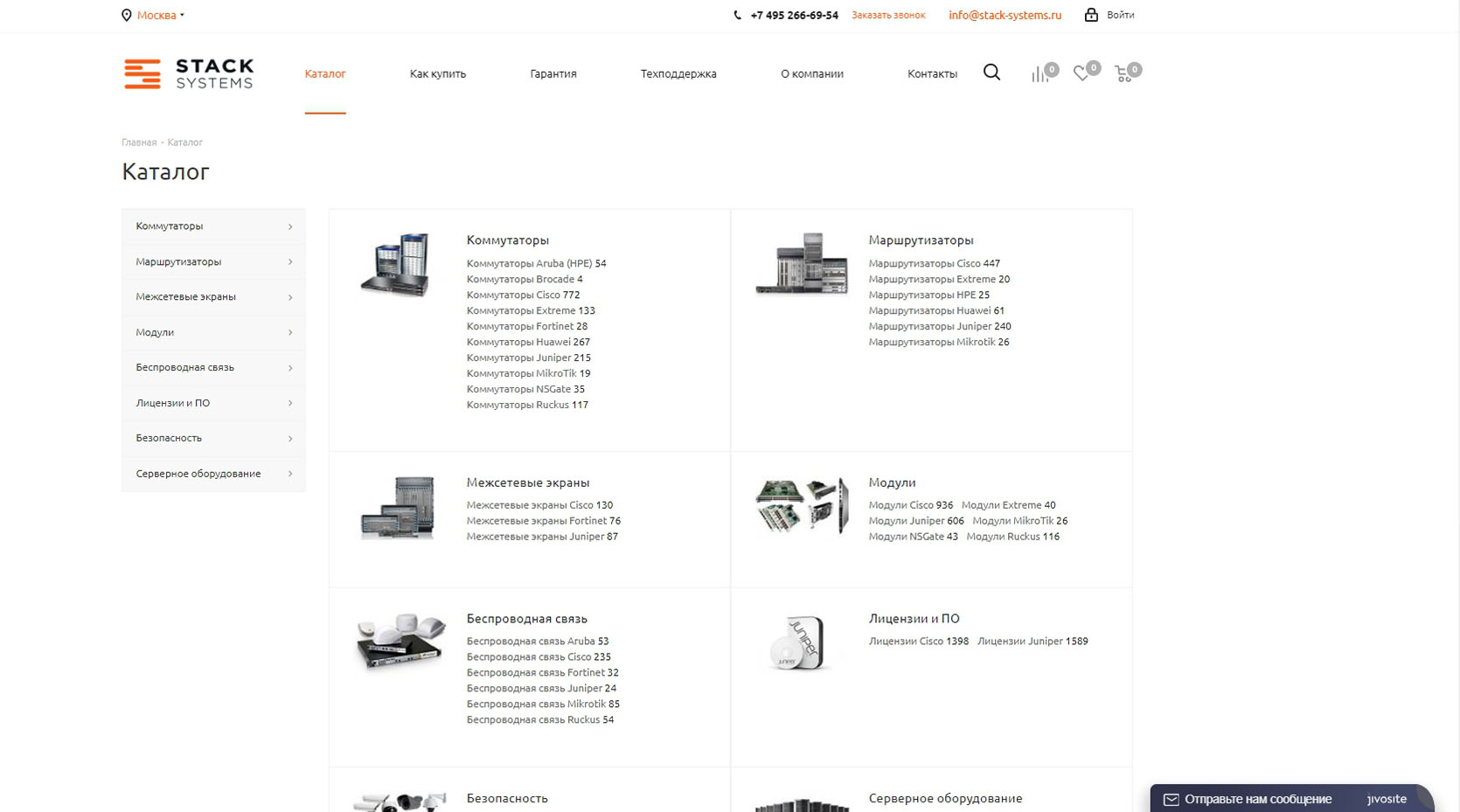Select Коммутаторы Ruckus 117

[527, 405]
